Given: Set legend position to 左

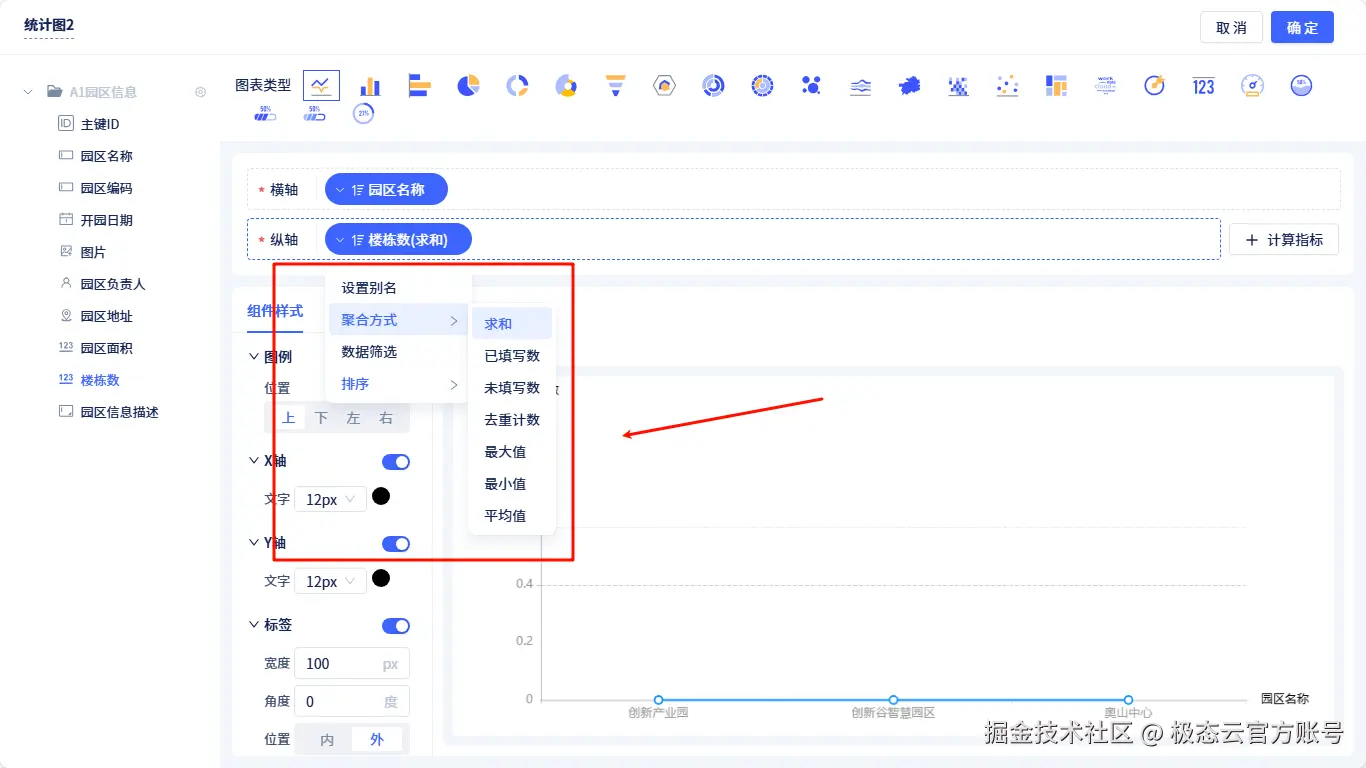Looking at the screenshot, I should coord(353,418).
